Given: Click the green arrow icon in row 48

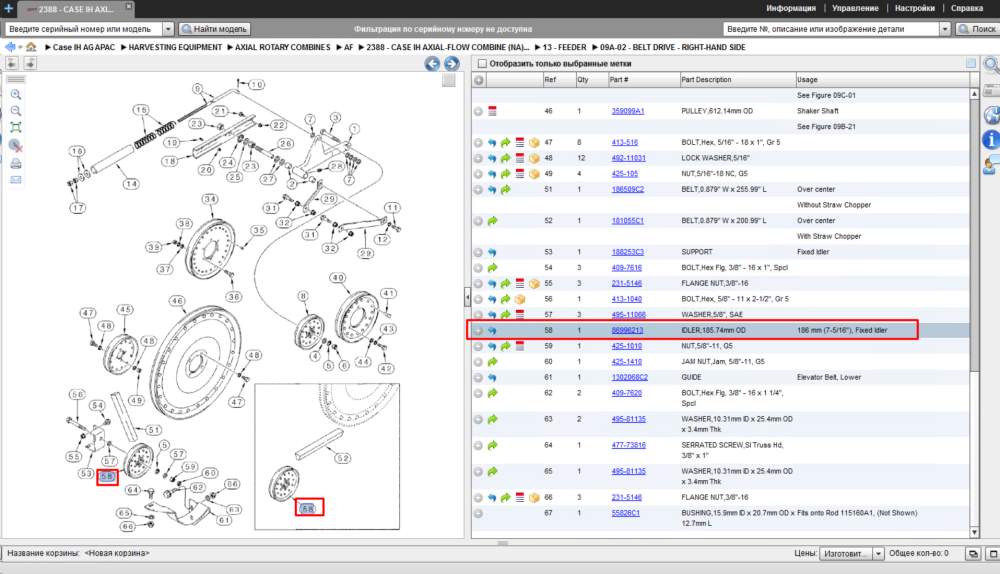Looking at the screenshot, I should click(506, 158).
